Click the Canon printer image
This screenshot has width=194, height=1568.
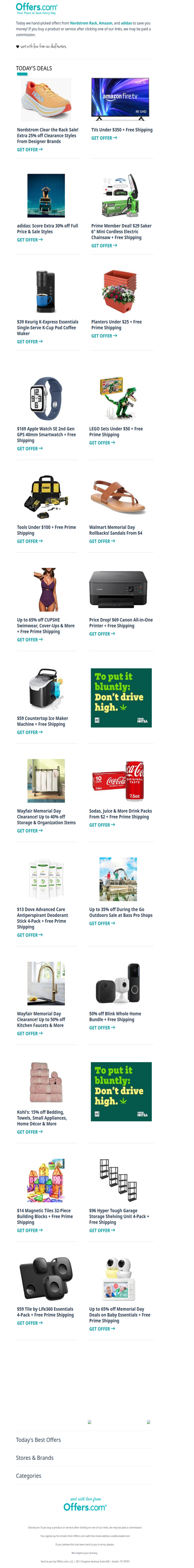tap(118, 590)
